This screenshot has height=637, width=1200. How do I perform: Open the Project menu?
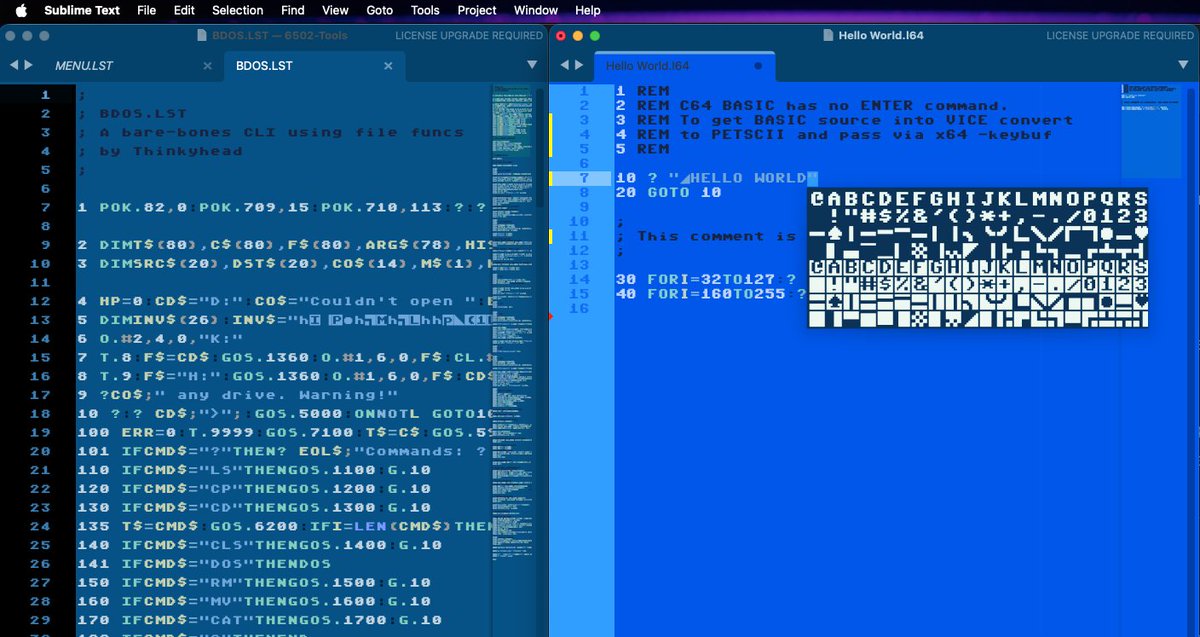477,10
